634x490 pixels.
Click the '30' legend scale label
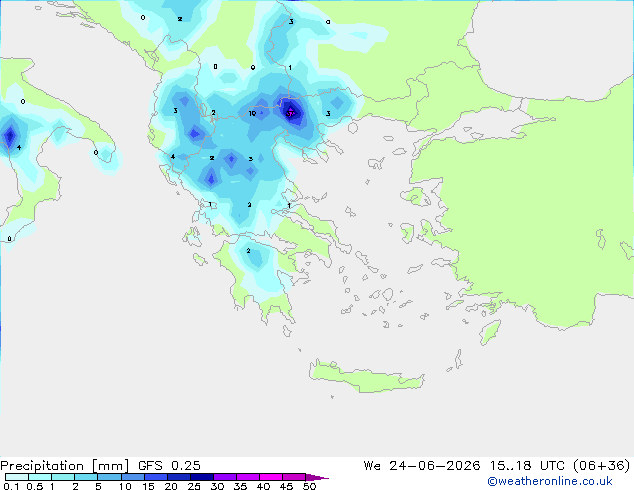click(x=217, y=486)
